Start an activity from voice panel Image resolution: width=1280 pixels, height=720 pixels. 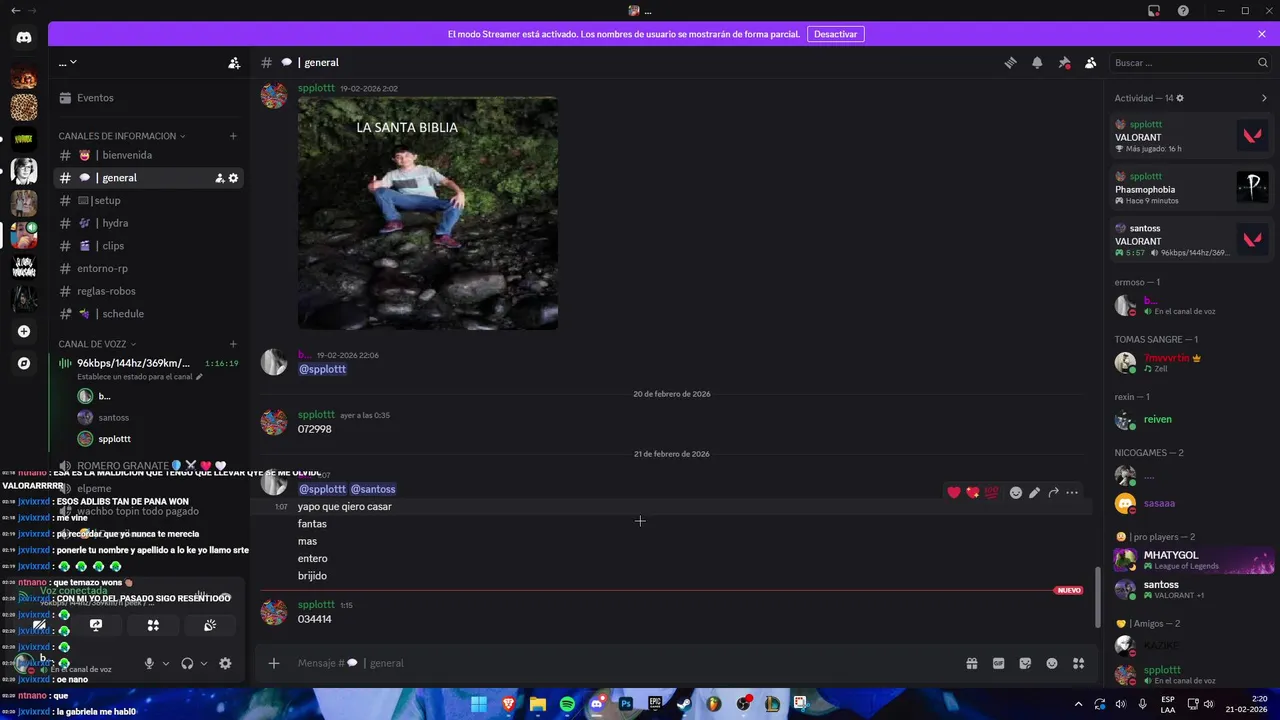(x=153, y=625)
